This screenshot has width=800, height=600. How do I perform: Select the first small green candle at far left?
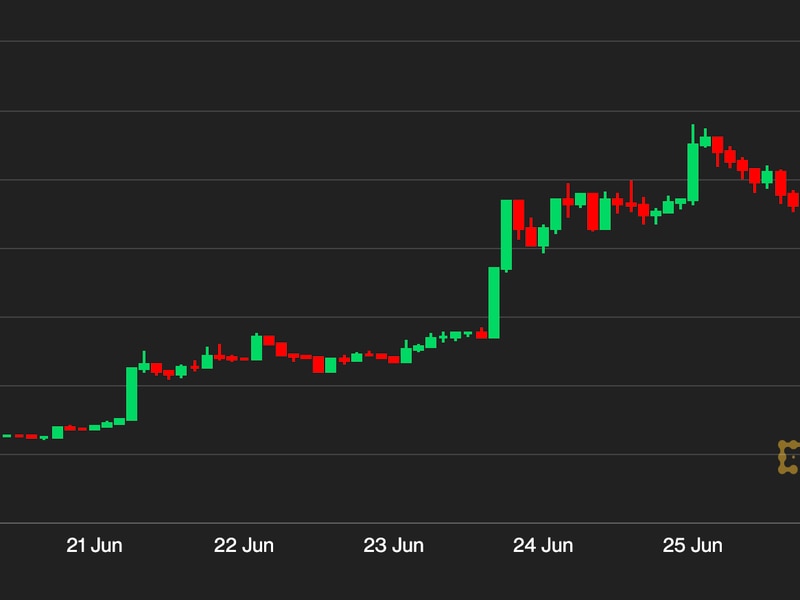6,436
